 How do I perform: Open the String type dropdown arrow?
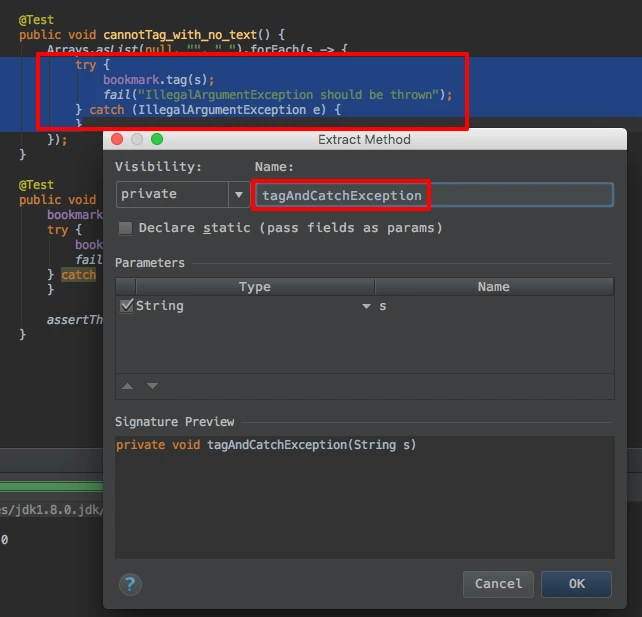click(x=366, y=306)
